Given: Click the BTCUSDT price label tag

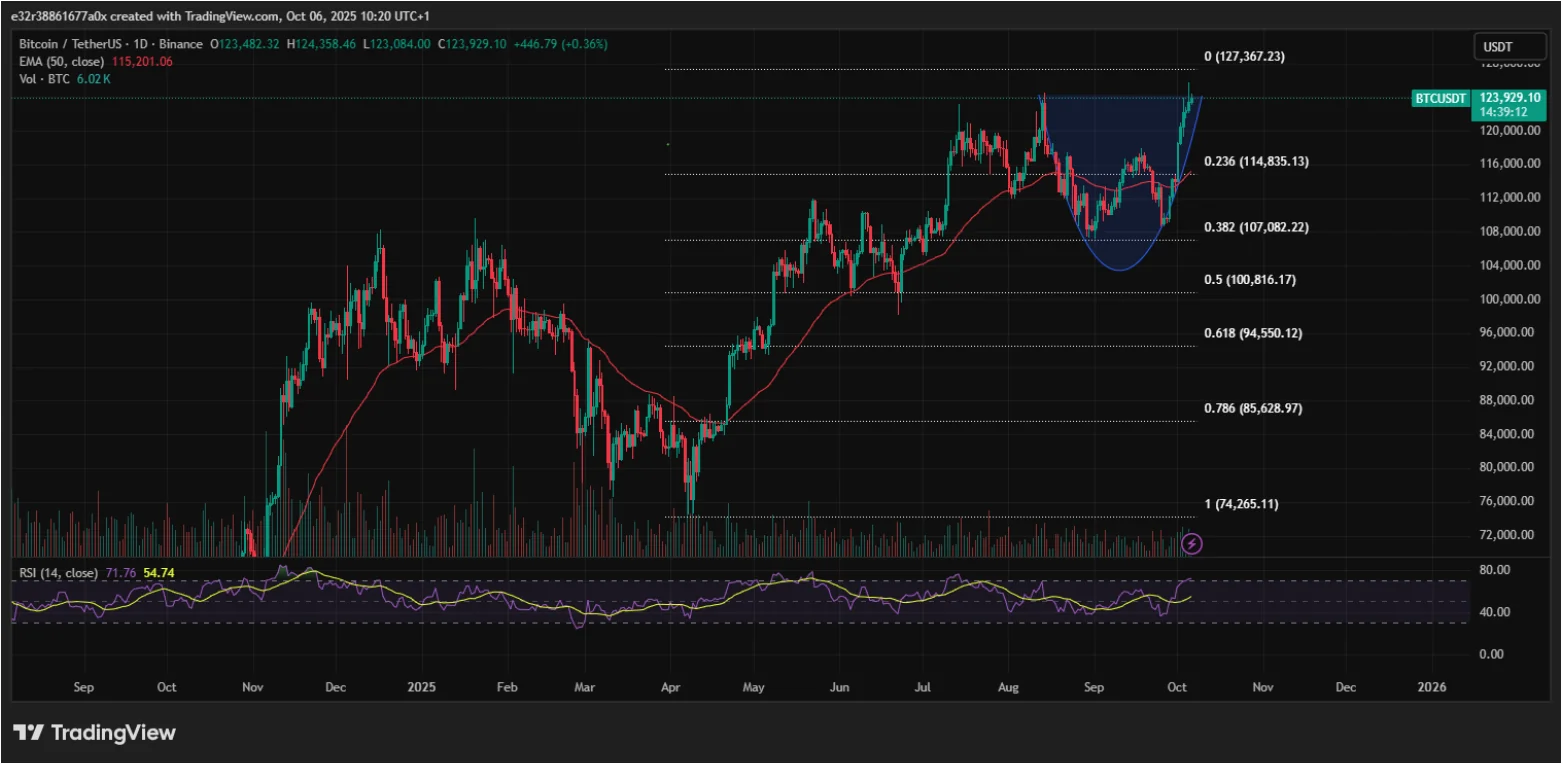Looking at the screenshot, I should click(1440, 98).
